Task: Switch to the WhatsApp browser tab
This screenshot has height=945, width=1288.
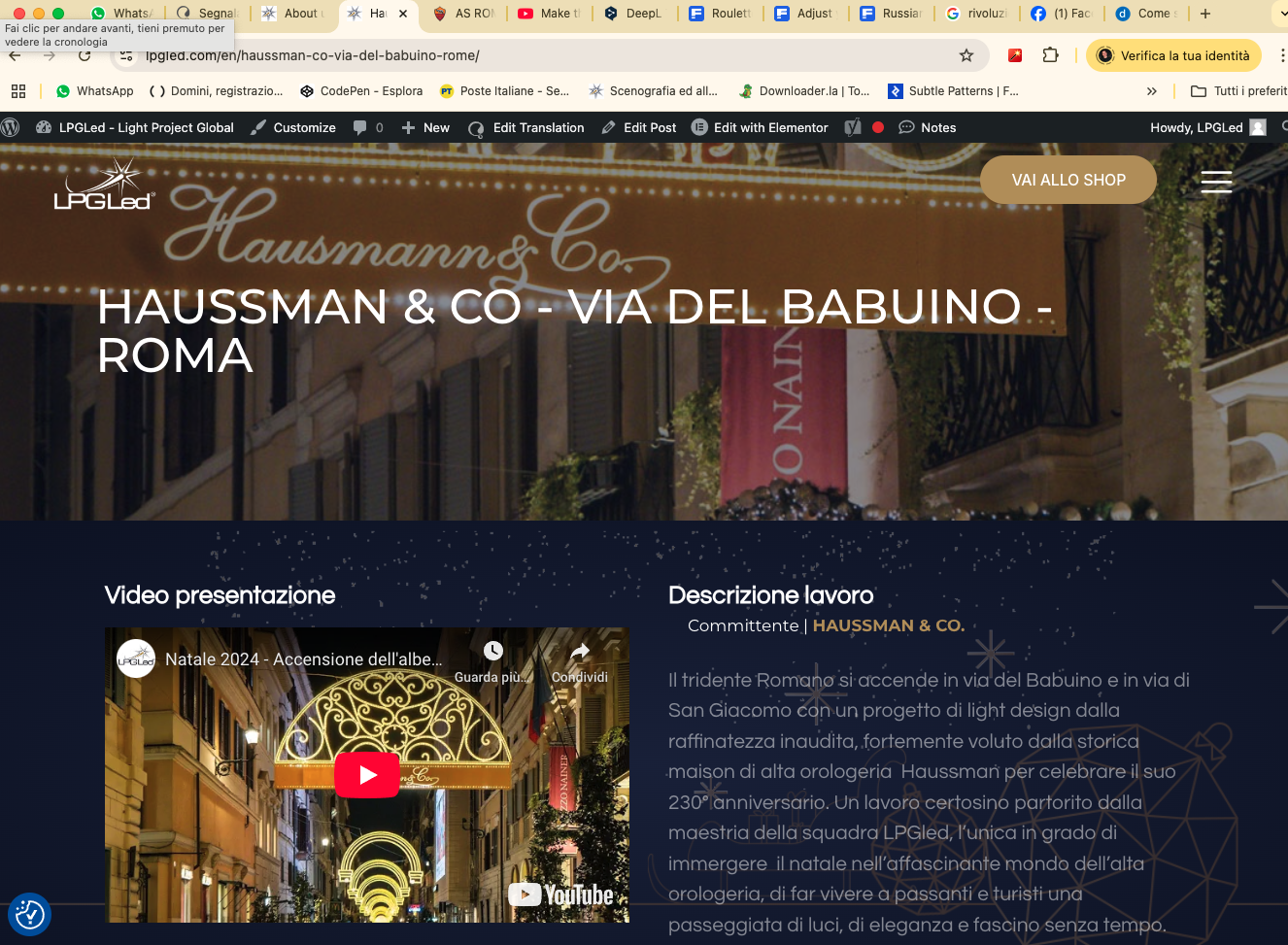Action: (122, 14)
